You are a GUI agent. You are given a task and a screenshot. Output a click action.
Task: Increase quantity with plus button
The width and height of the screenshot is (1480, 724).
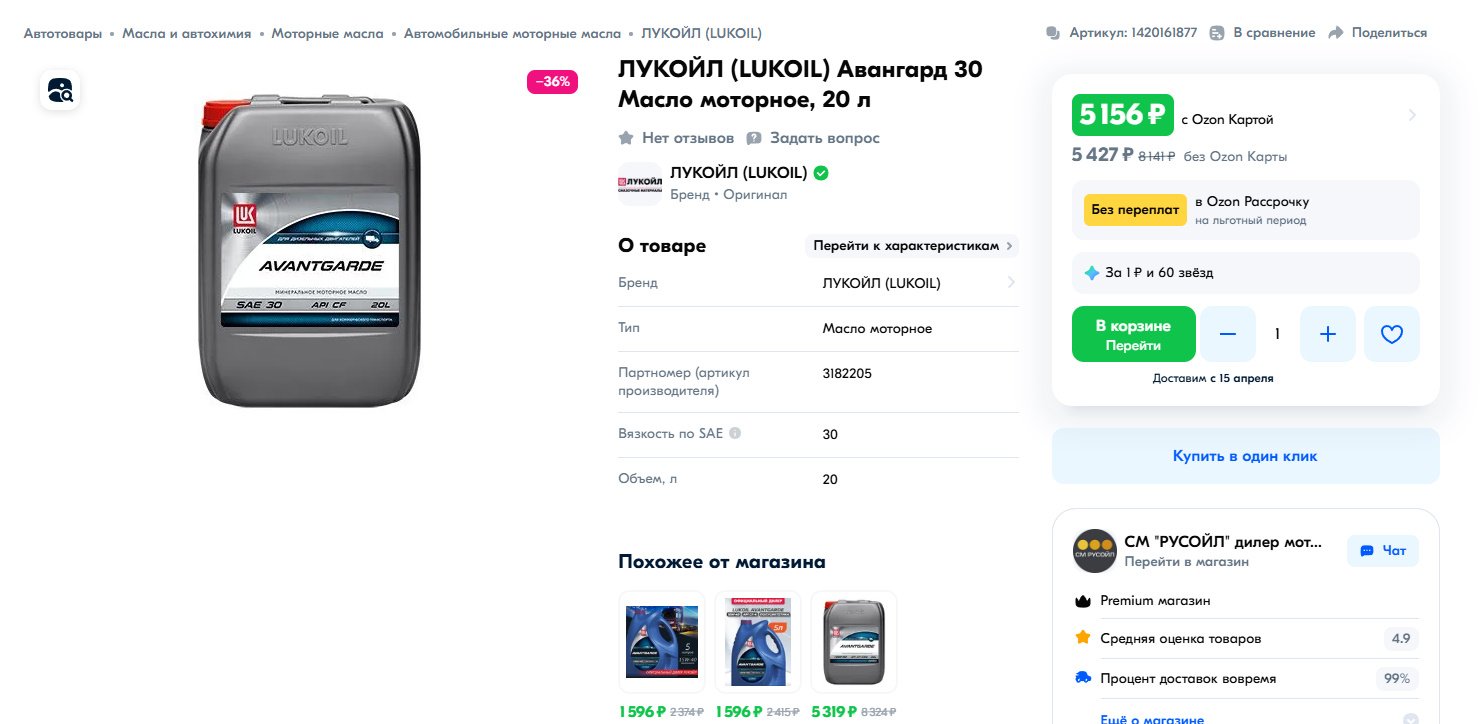click(x=1328, y=334)
